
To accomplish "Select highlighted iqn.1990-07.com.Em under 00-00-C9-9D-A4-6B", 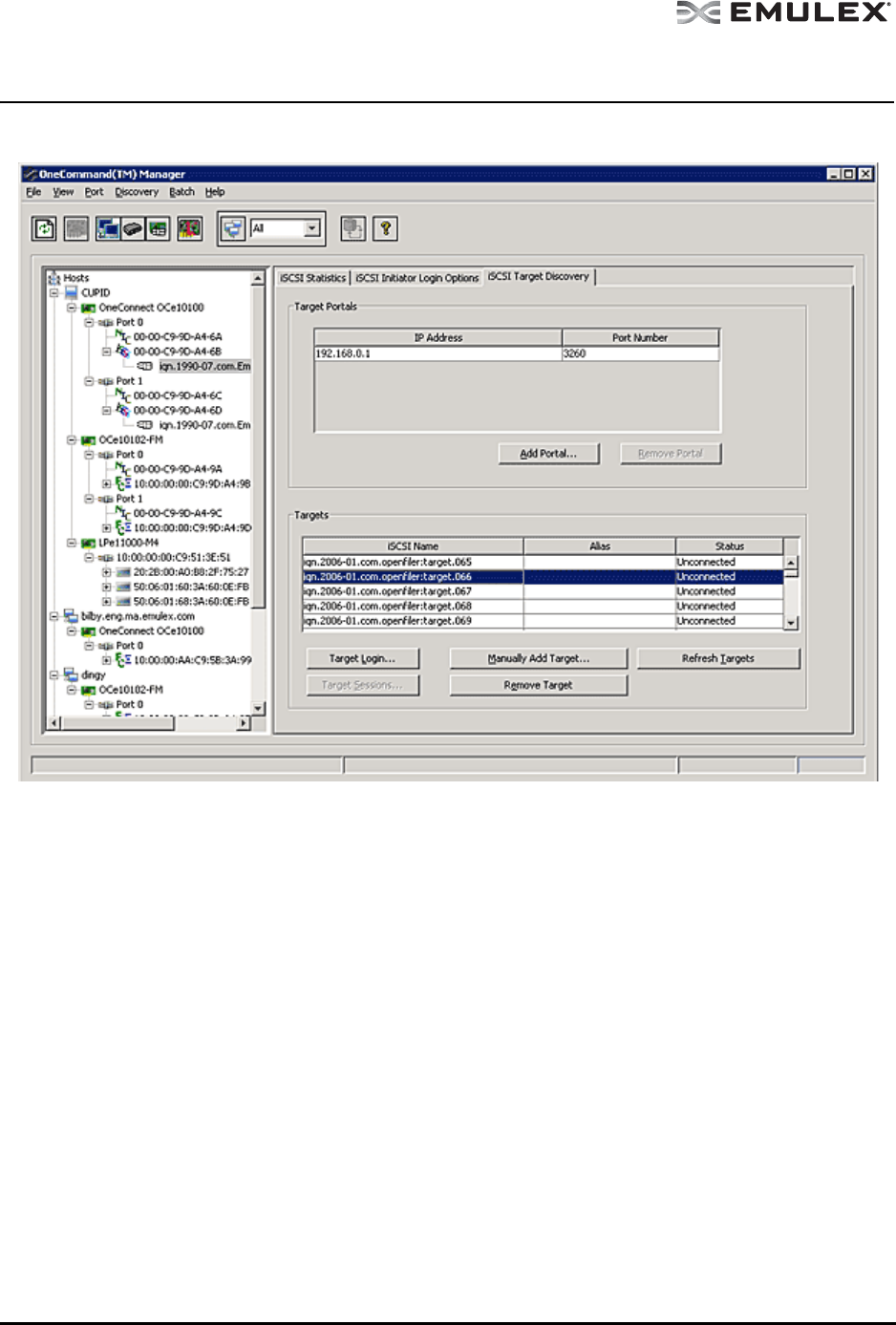I will point(204,366).
